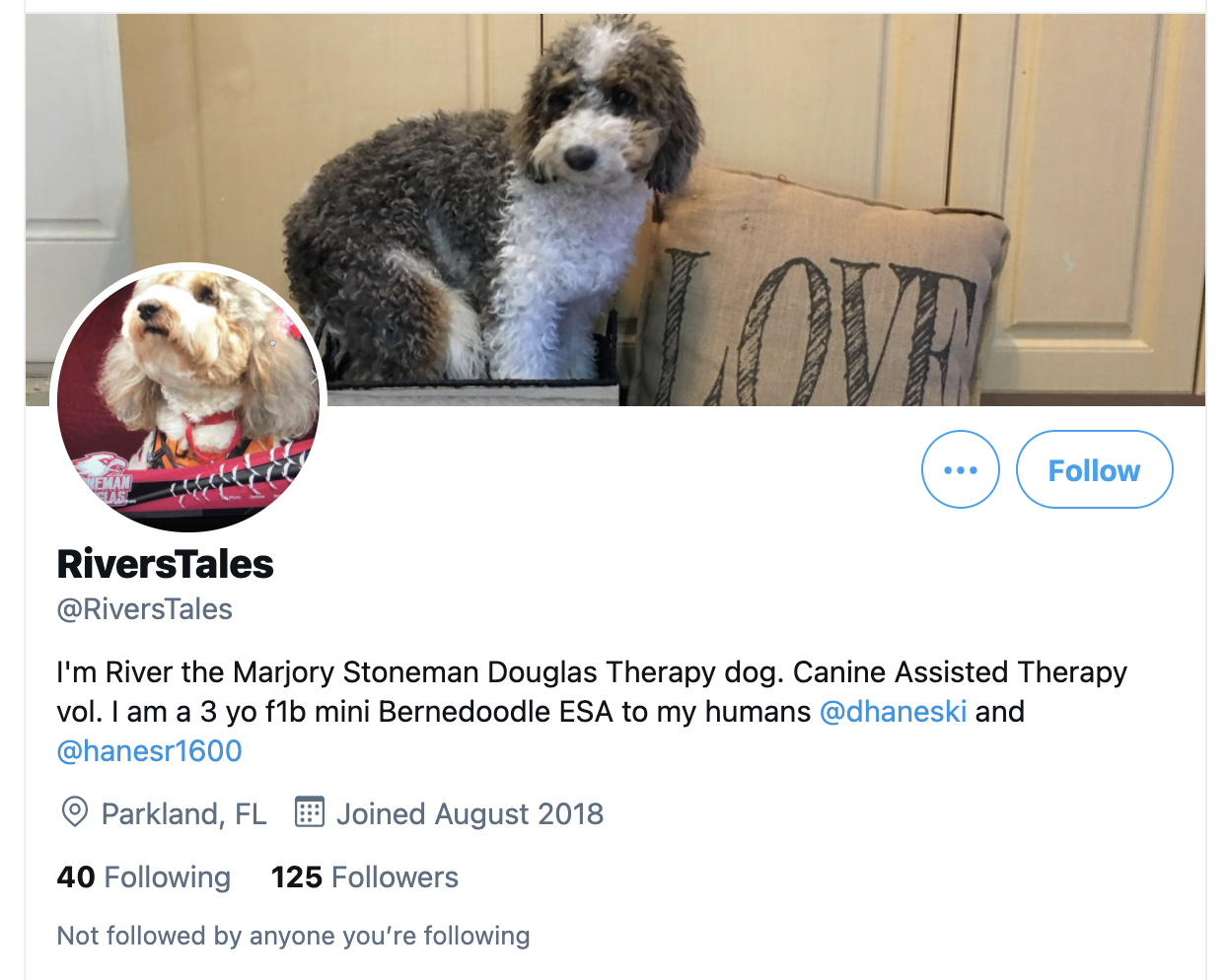
Task: Click the location pin icon
Action: tap(75, 812)
